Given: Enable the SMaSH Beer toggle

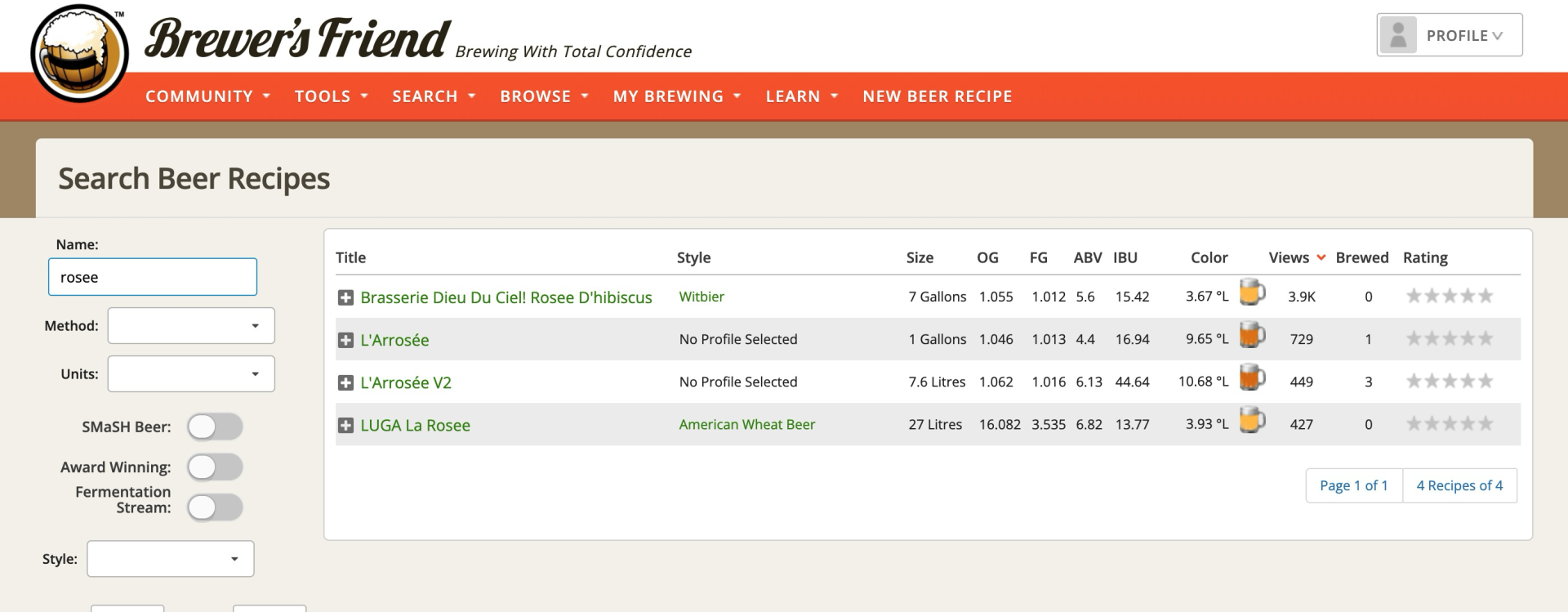Looking at the screenshot, I should [x=215, y=427].
